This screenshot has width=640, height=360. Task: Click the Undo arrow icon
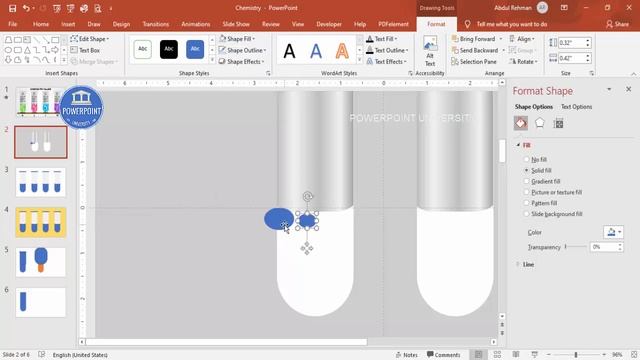pyautogui.click(x=26, y=8)
